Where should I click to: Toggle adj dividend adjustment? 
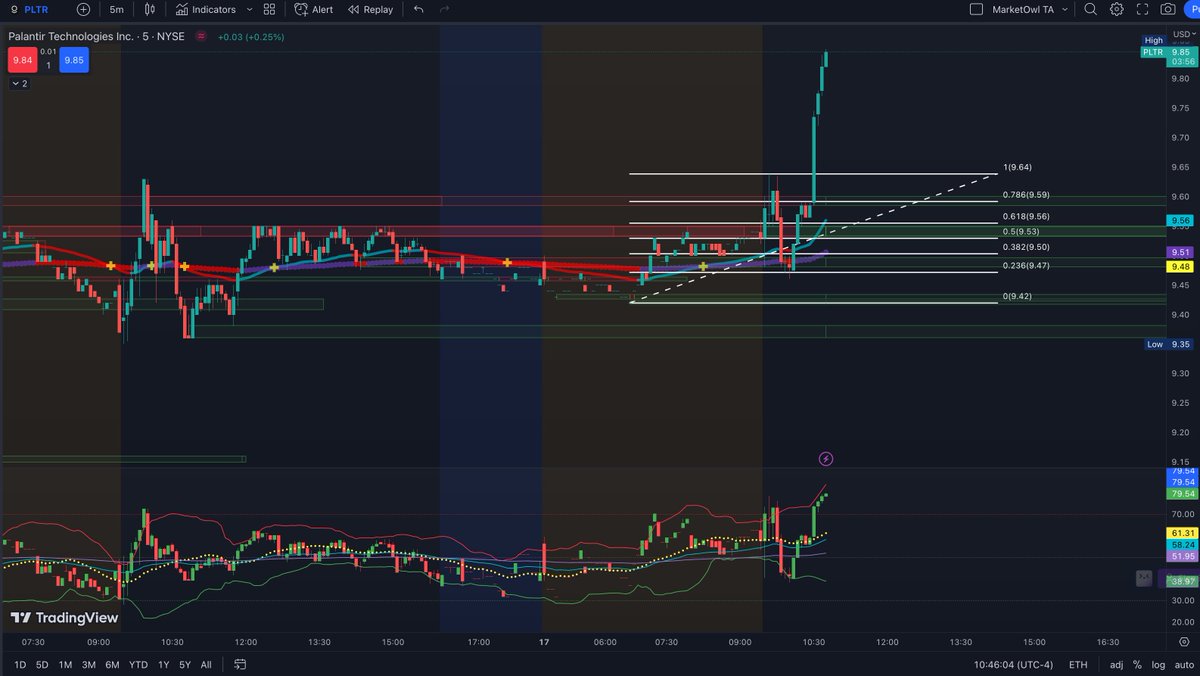(x=1116, y=665)
